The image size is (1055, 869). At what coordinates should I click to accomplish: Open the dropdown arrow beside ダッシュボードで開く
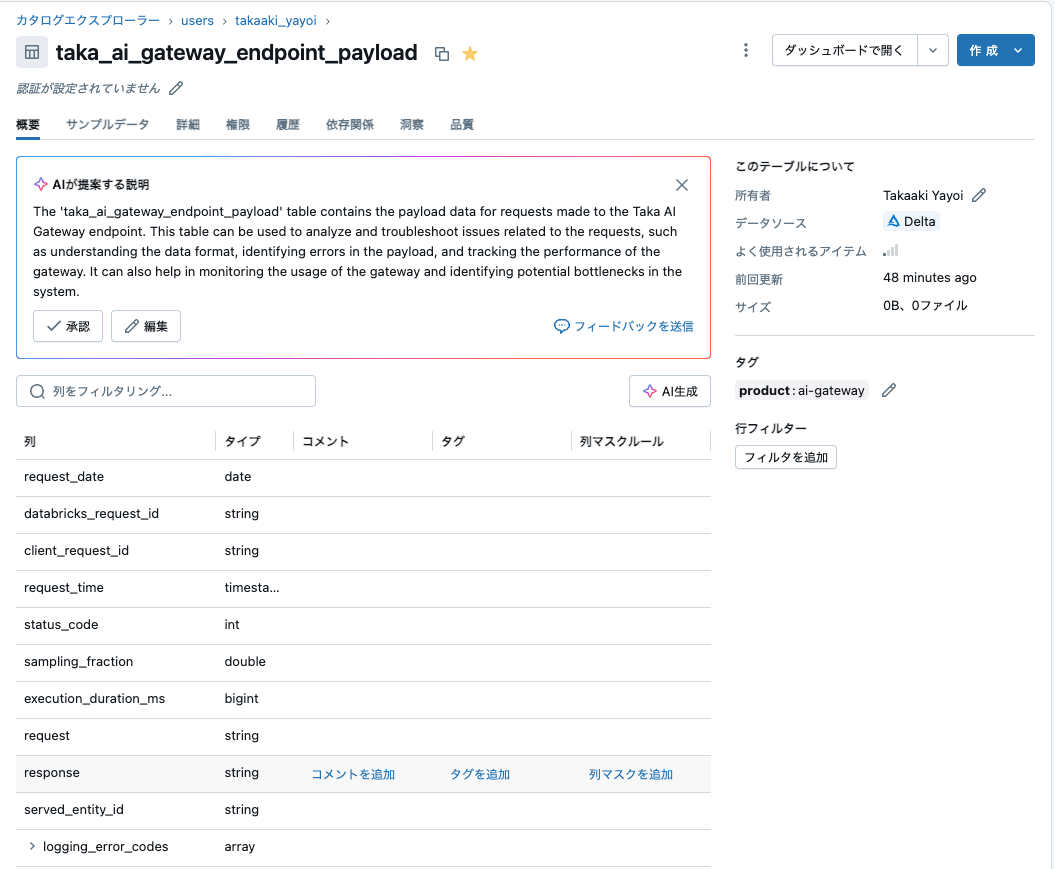(x=932, y=49)
